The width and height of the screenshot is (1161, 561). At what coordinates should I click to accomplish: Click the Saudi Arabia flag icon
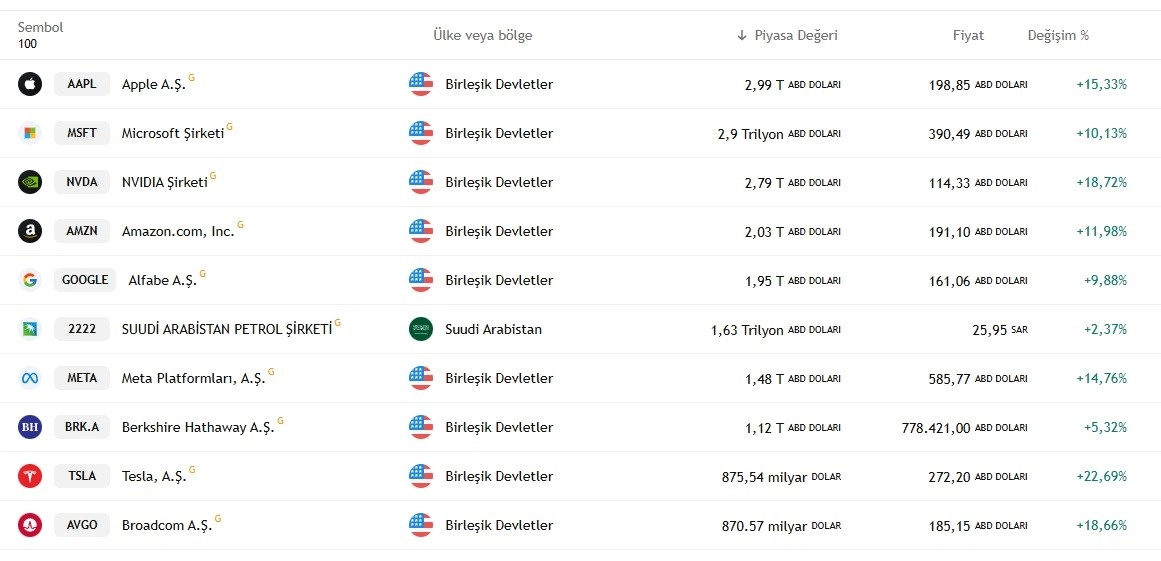point(421,329)
